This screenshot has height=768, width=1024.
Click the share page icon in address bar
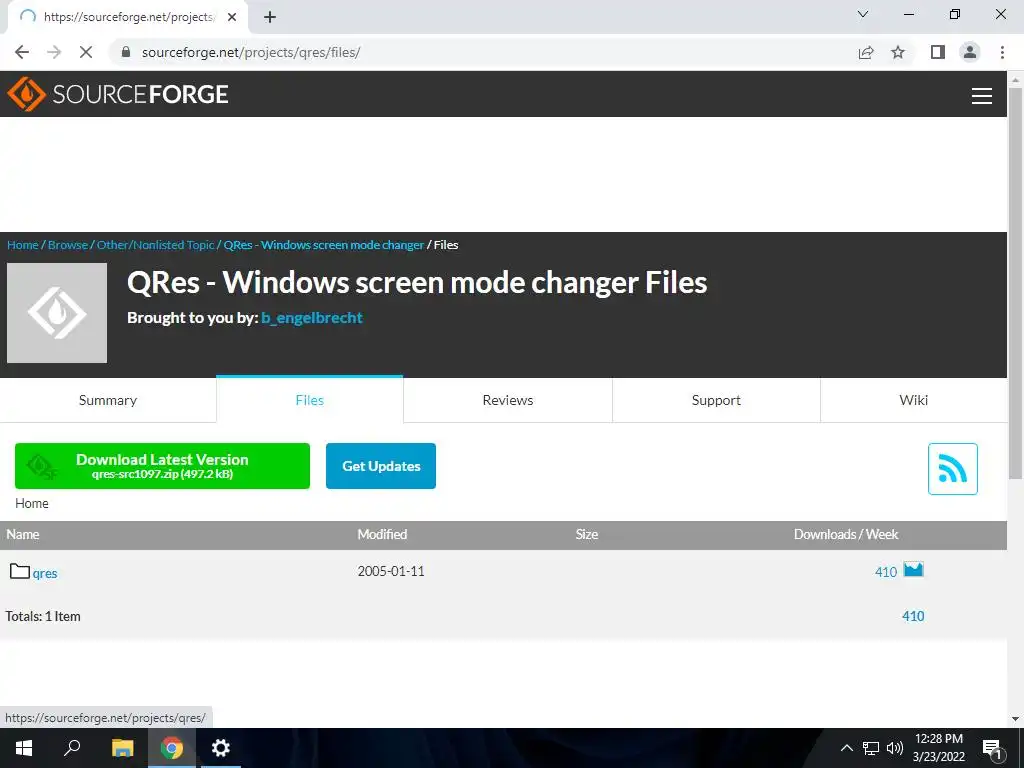(x=866, y=52)
